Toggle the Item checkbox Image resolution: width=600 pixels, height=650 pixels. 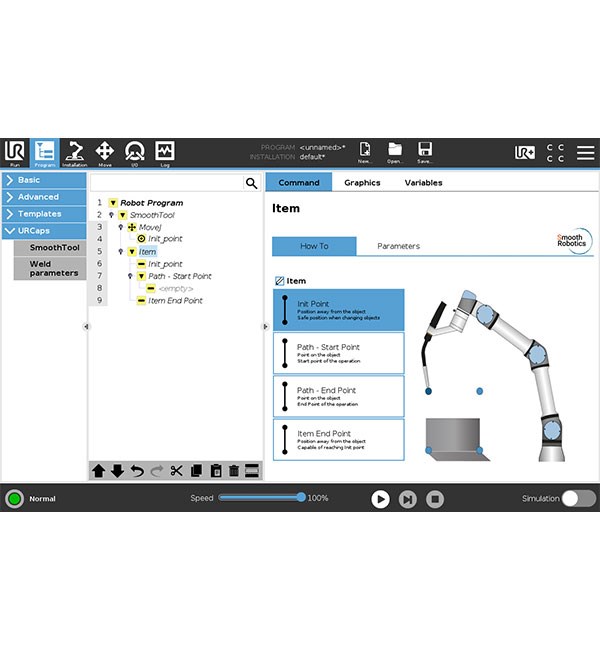[279, 281]
